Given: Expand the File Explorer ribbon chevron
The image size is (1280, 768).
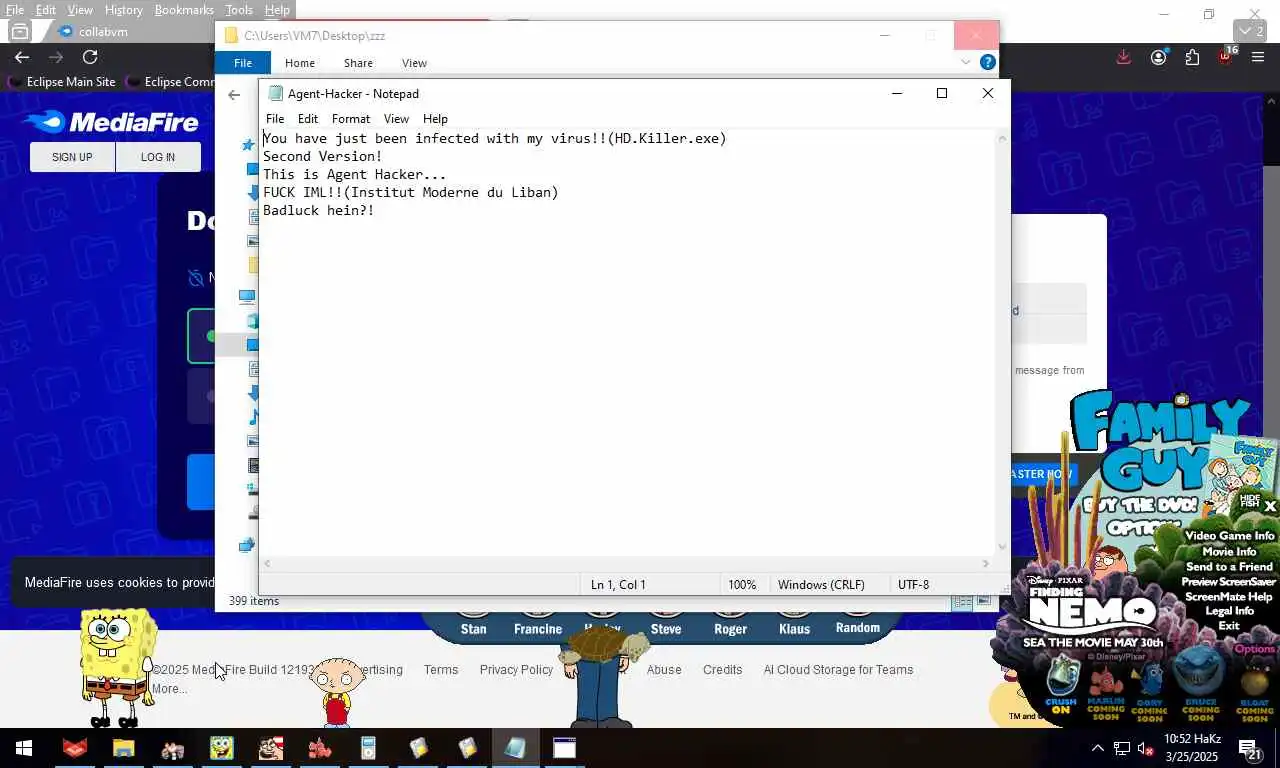Looking at the screenshot, I should click(x=965, y=62).
